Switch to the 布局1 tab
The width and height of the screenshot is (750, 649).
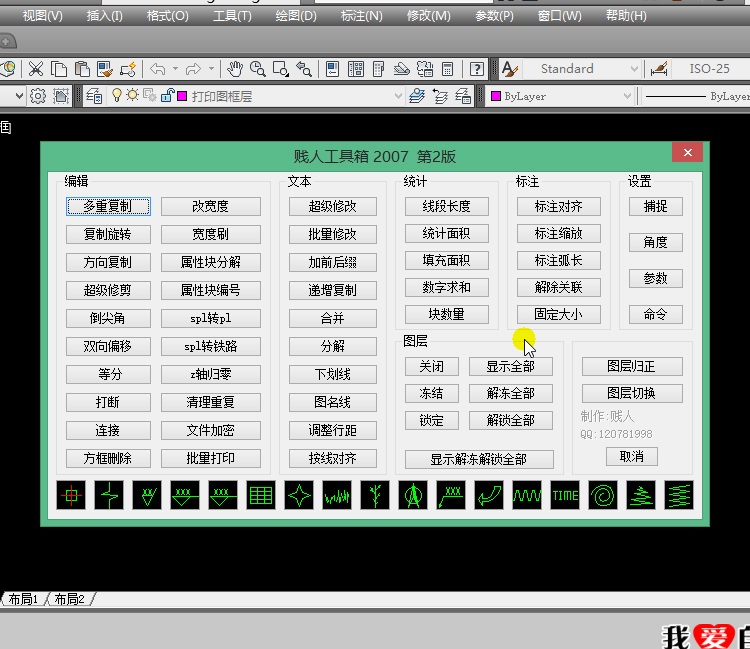pyautogui.click(x=23, y=599)
